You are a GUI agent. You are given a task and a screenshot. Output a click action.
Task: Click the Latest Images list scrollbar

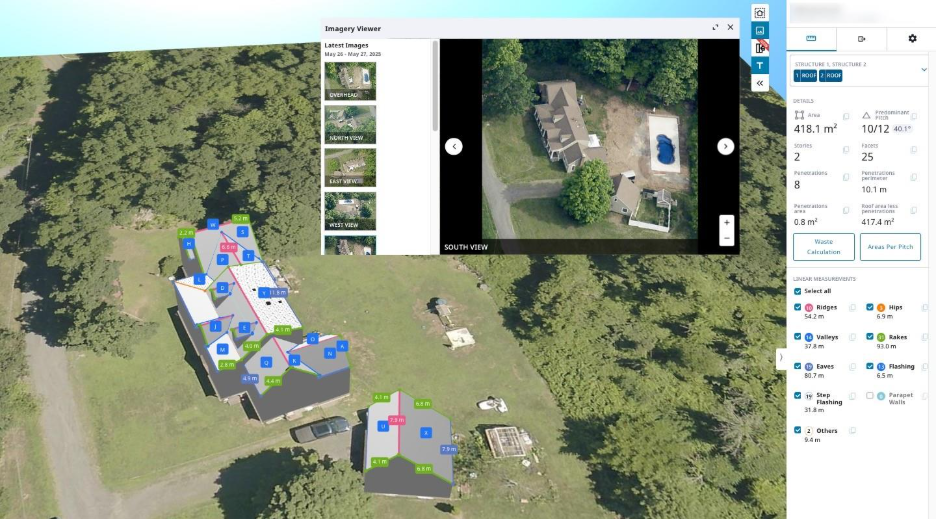[435, 85]
